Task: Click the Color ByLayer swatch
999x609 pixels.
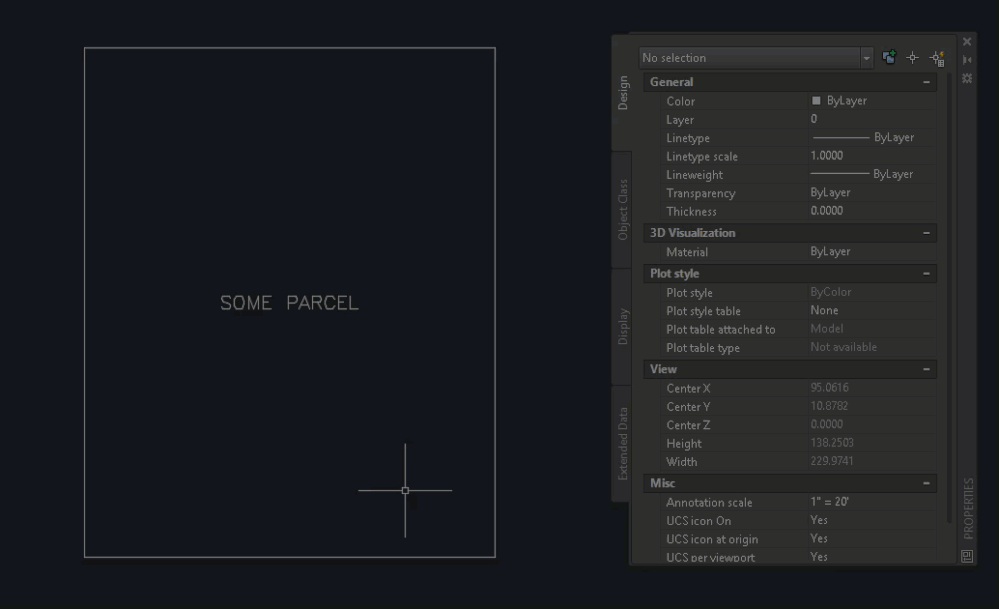Action: [x=816, y=101]
